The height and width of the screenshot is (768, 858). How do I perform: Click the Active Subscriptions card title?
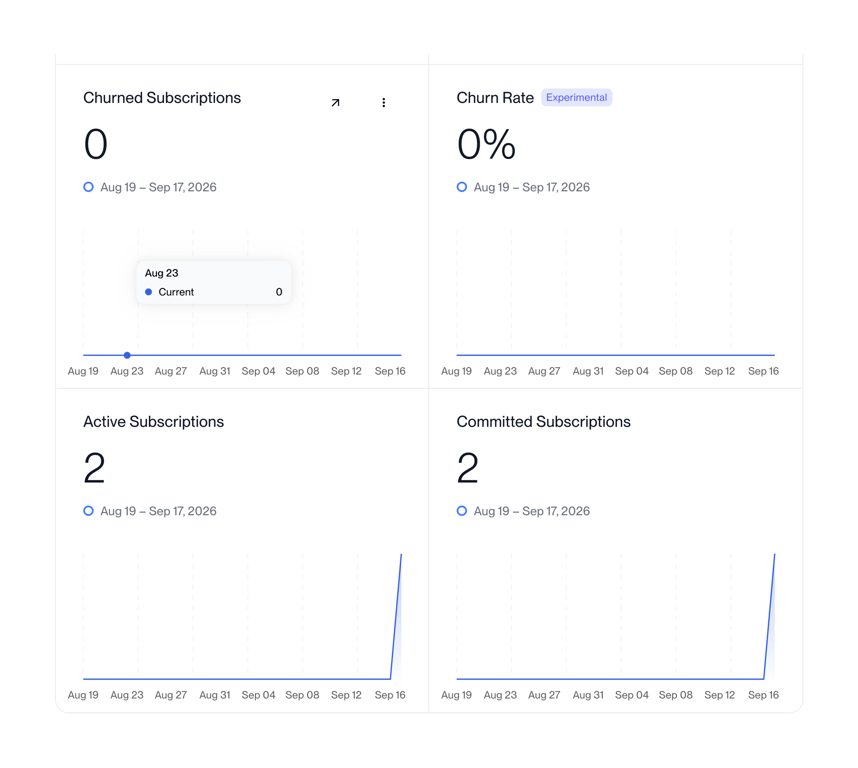pos(154,422)
